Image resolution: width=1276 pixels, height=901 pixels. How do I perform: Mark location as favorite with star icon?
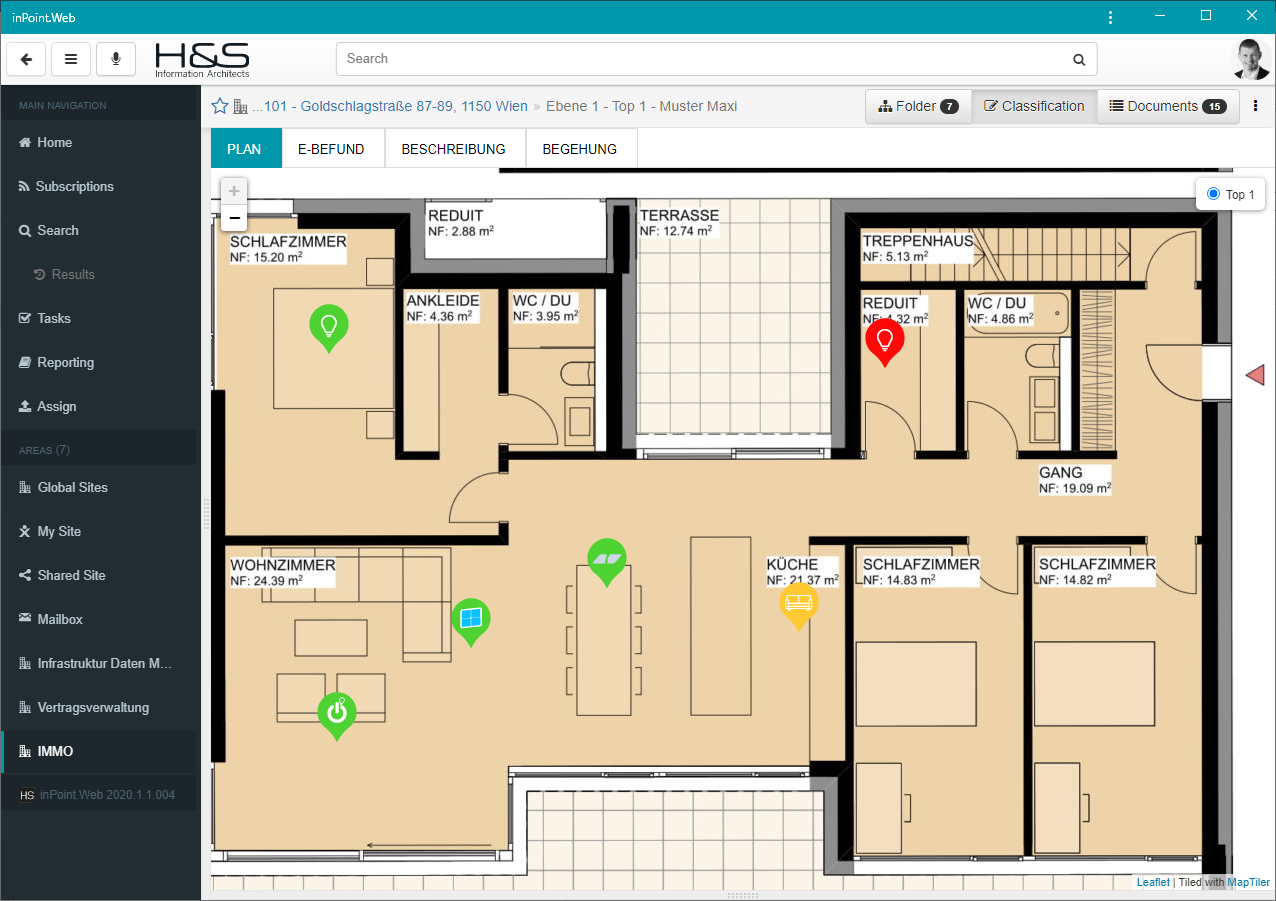pos(220,106)
